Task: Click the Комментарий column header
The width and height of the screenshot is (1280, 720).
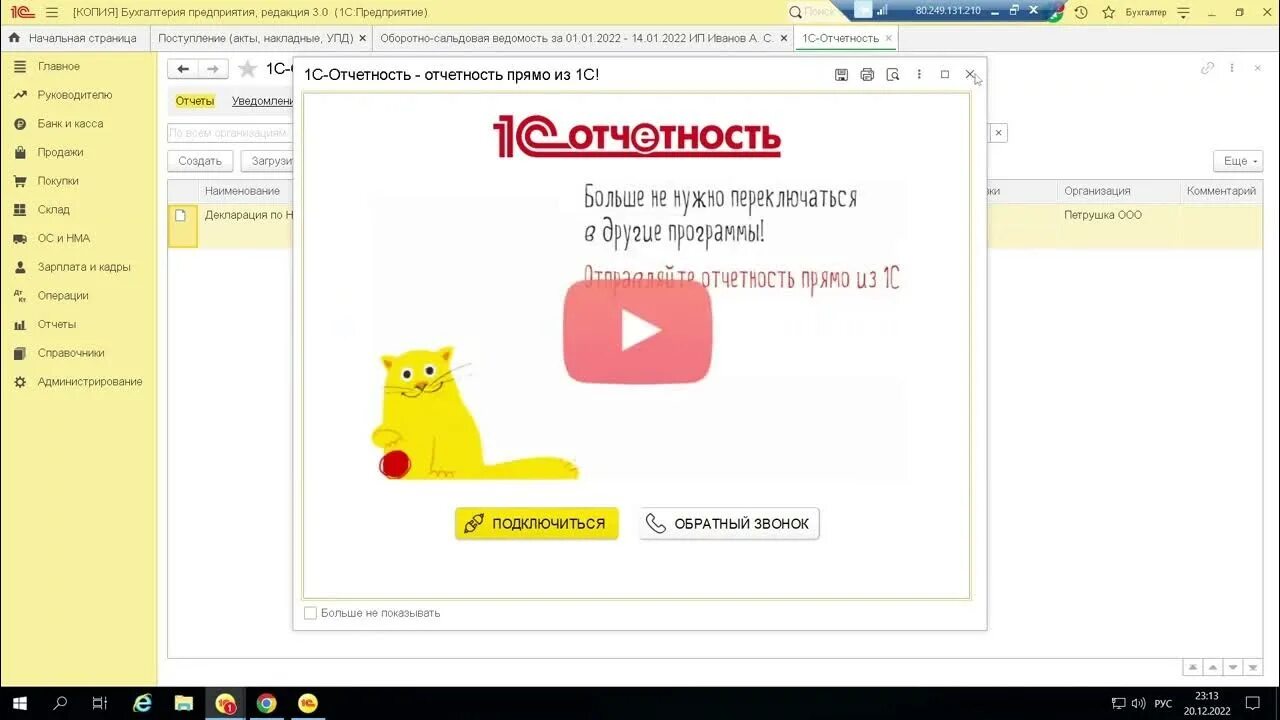Action: tap(1221, 191)
